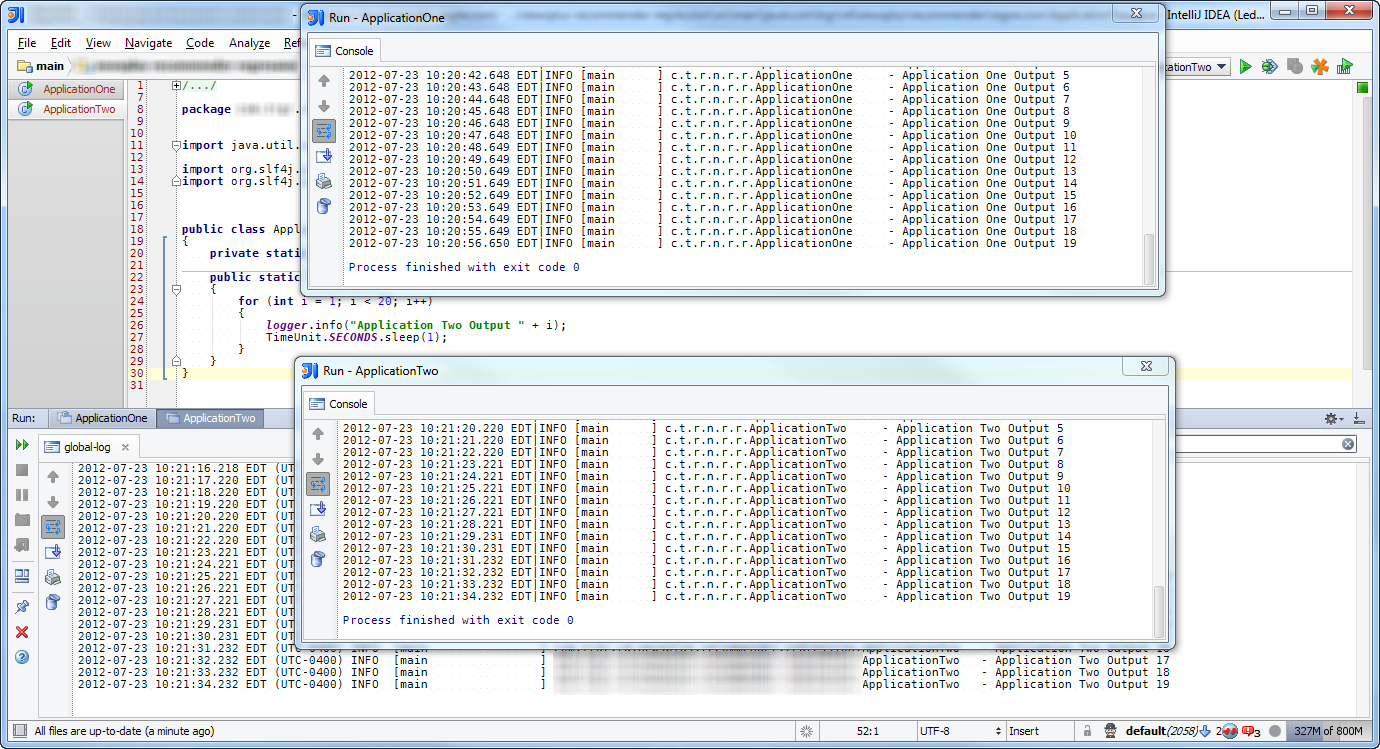Run with coverage icon in main toolbar
This screenshot has height=749, width=1380.
(x=1345, y=66)
